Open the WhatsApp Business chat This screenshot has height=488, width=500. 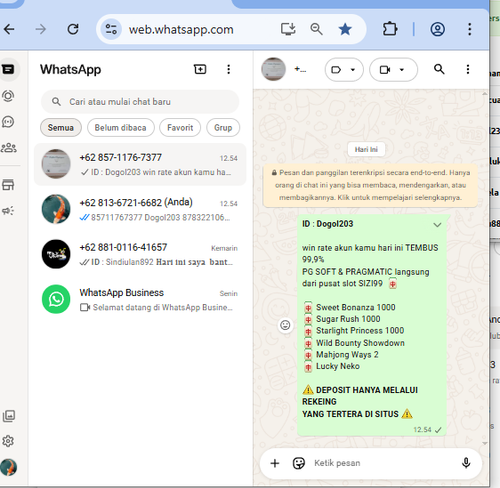pyautogui.click(x=140, y=299)
